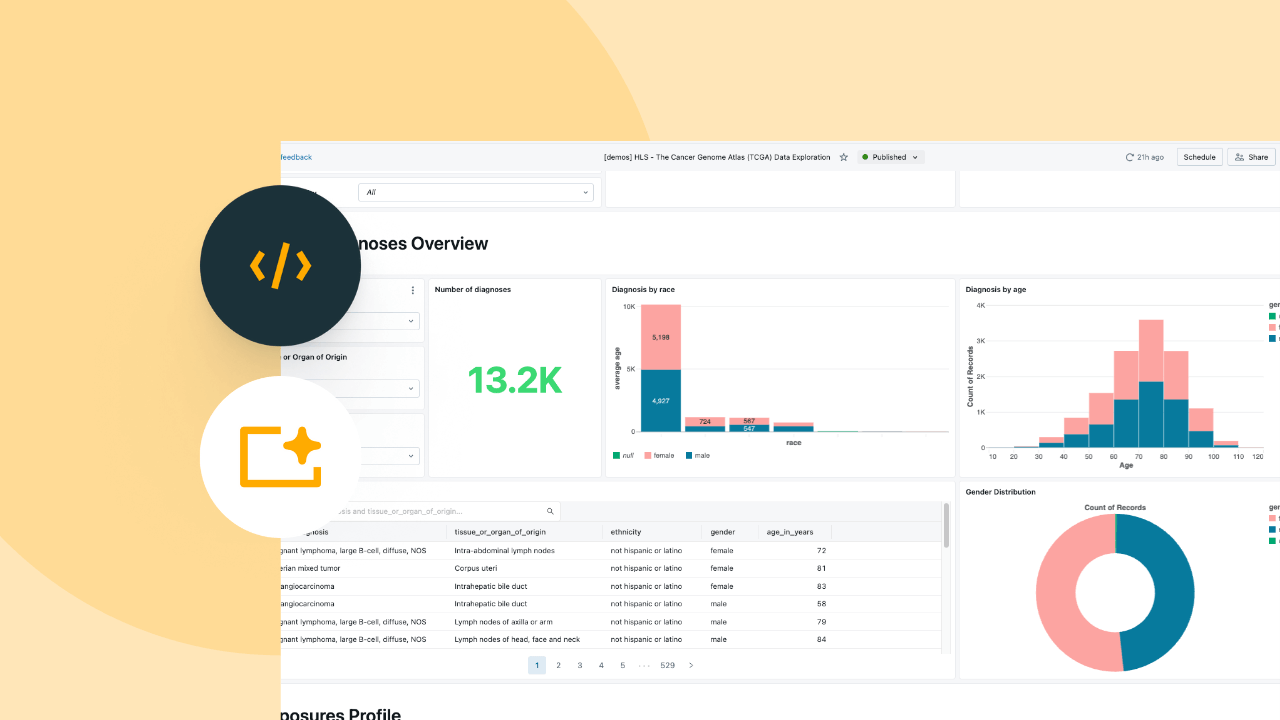Click the dark code brackets circle icon
1280x720 pixels.
pos(280,266)
